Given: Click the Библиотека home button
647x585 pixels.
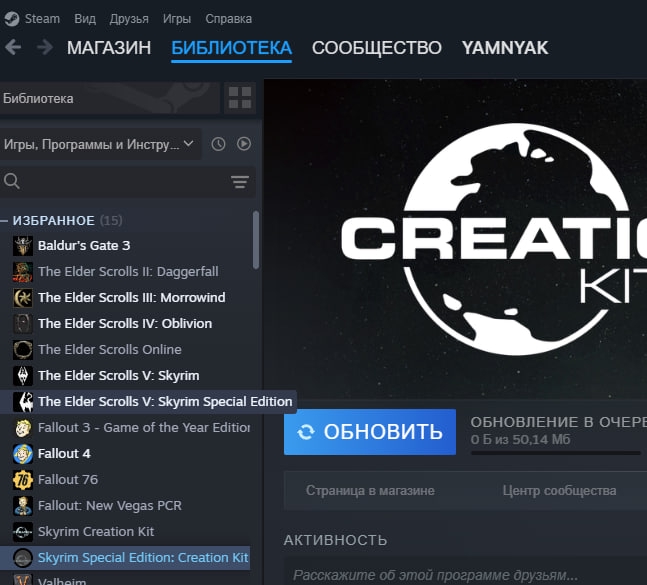Looking at the screenshot, I should tap(109, 98).
